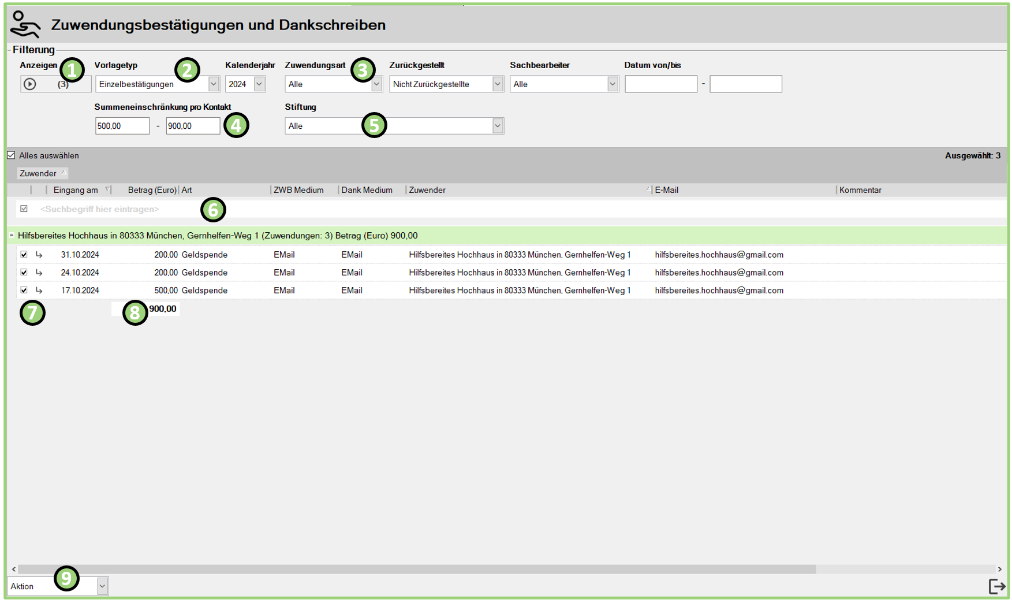
Task: Uncheck the 17.10.2024 donation row checkbox
Action: click(x=24, y=291)
